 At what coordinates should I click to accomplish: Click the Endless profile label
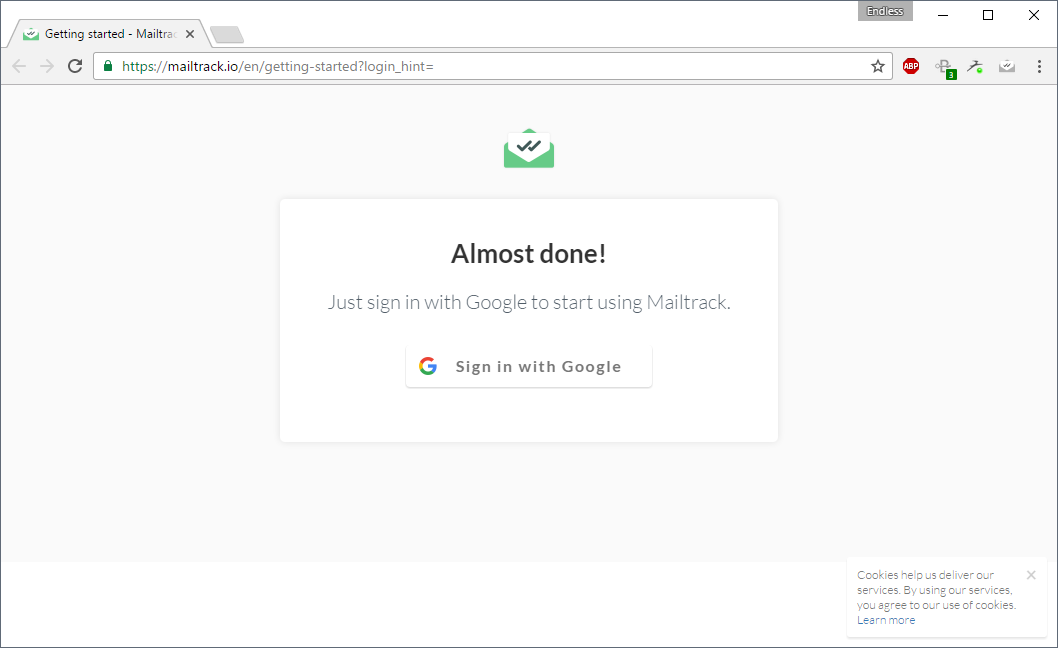[x=885, y=11]
